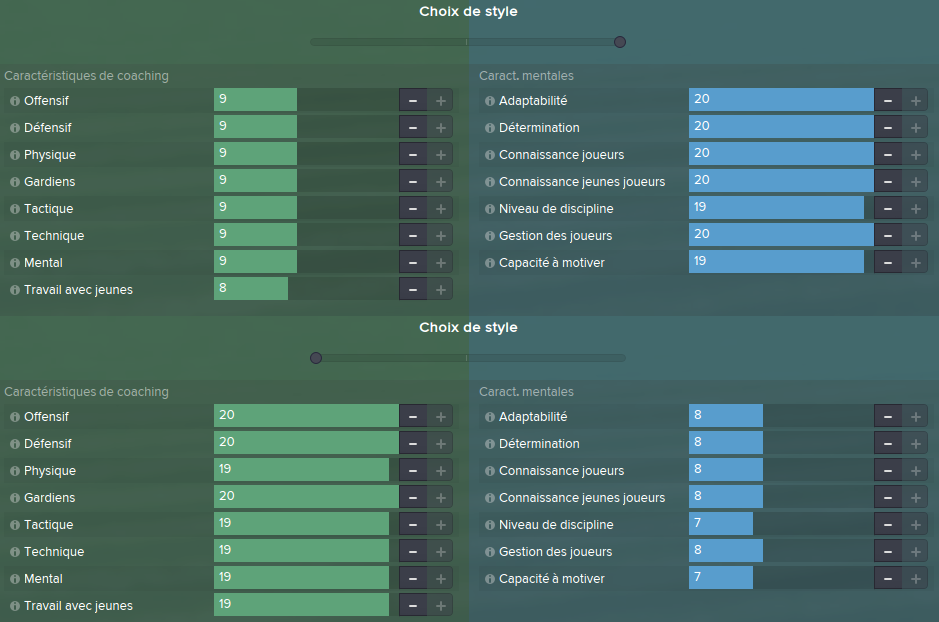Increase Mental value currently at 9
939x622 pixels.
[441, 262]
